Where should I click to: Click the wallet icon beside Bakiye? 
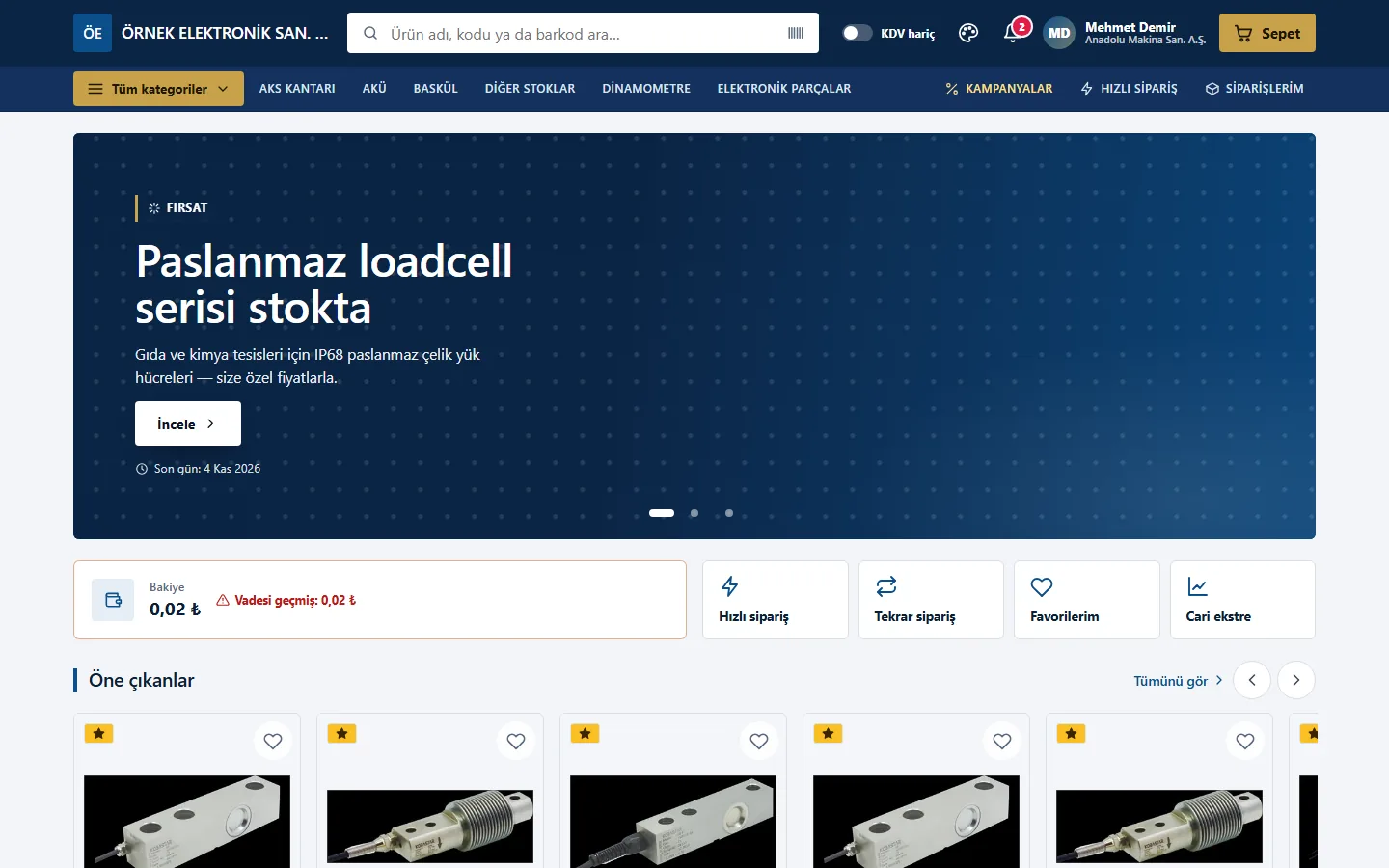[x=113, y=600]
